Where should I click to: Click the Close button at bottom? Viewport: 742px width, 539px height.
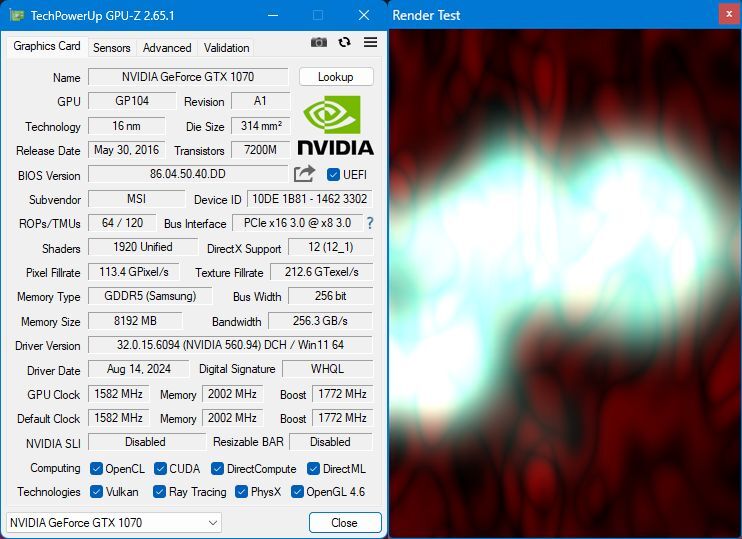pos(345,522)
